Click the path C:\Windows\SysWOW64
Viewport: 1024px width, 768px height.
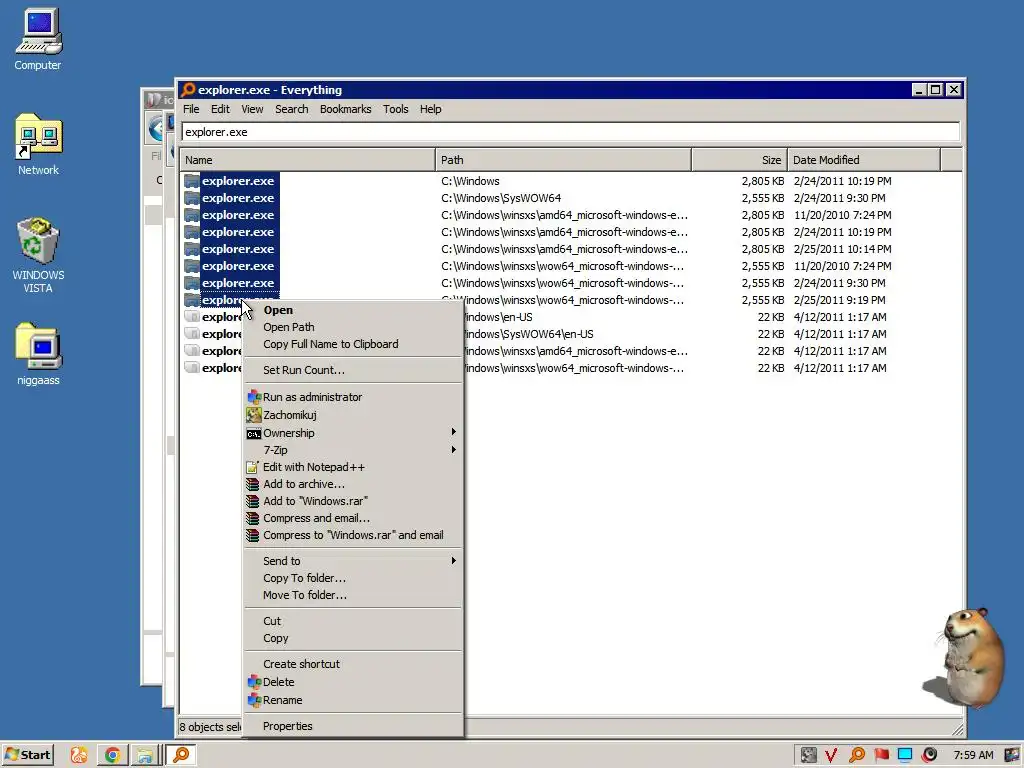click(x=501, y=198)
